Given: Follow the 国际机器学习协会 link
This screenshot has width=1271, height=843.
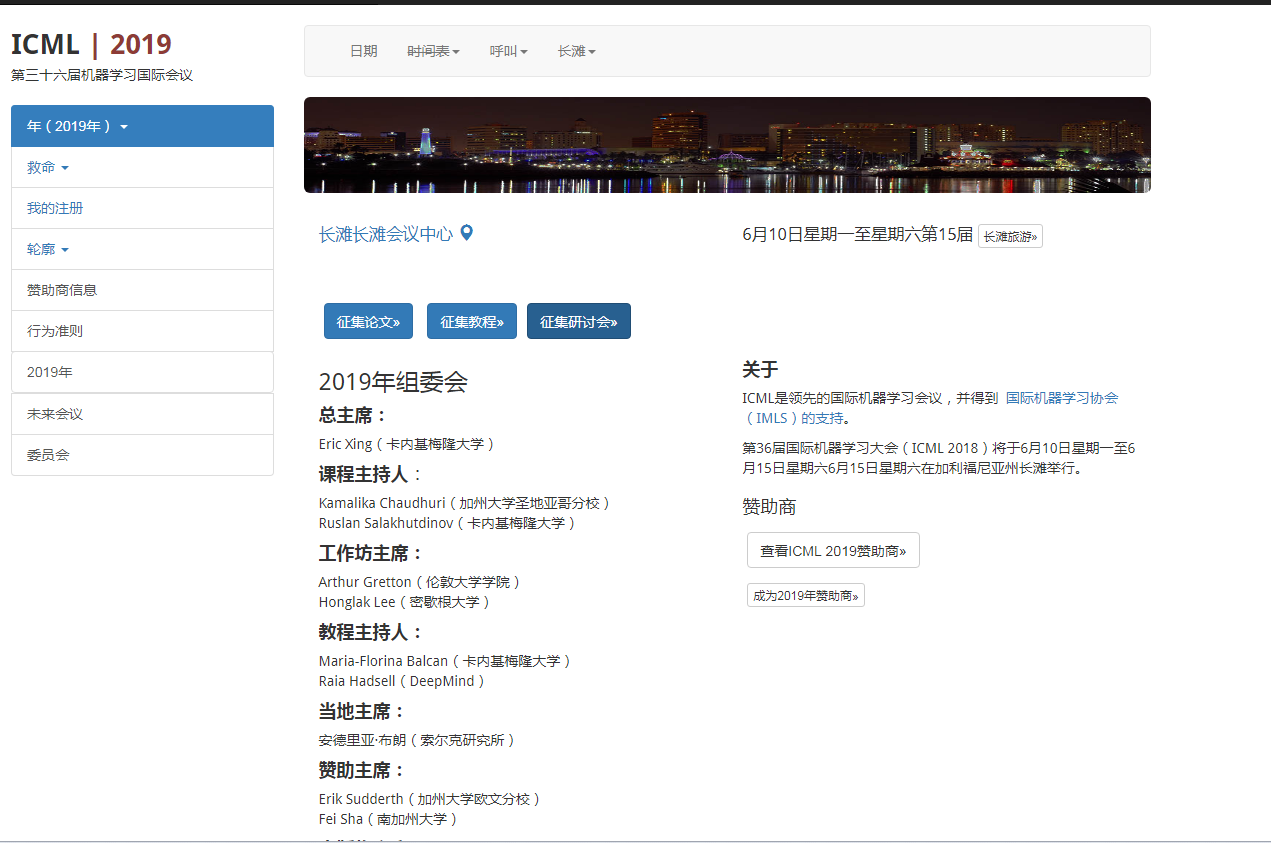Looking at the screenshot, I should [x=1062, y=397].
